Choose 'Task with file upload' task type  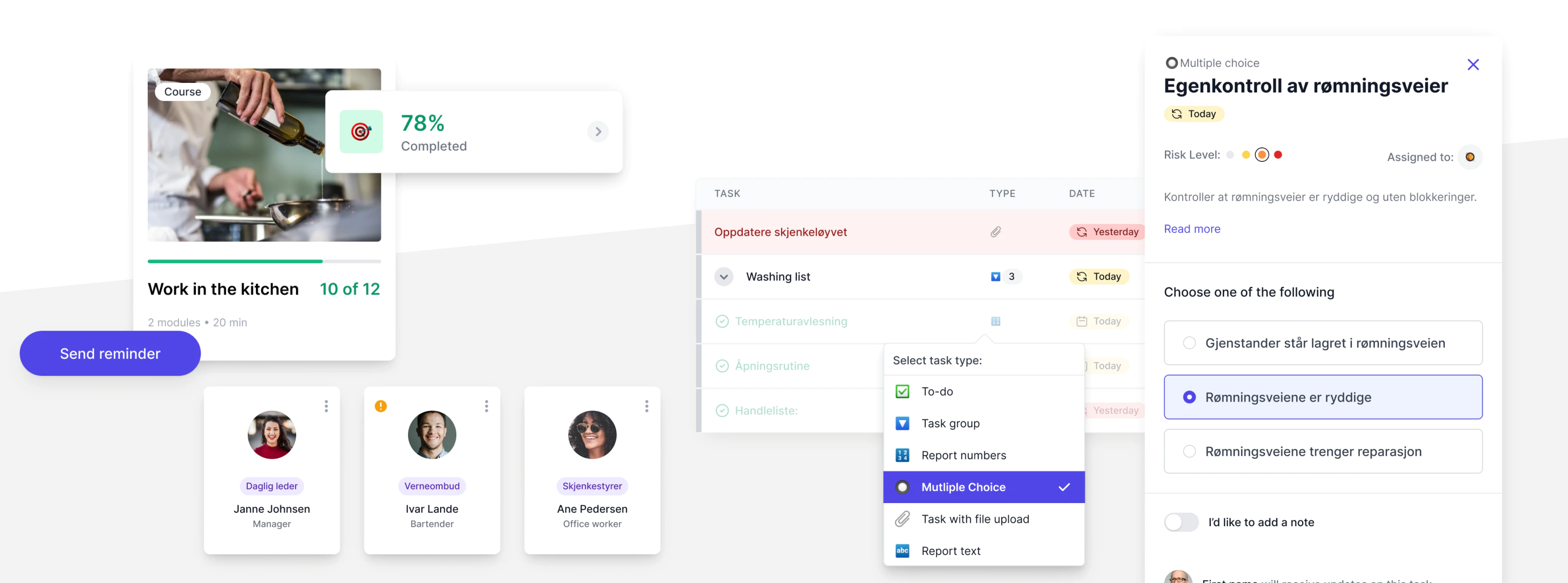coord(974,519)
